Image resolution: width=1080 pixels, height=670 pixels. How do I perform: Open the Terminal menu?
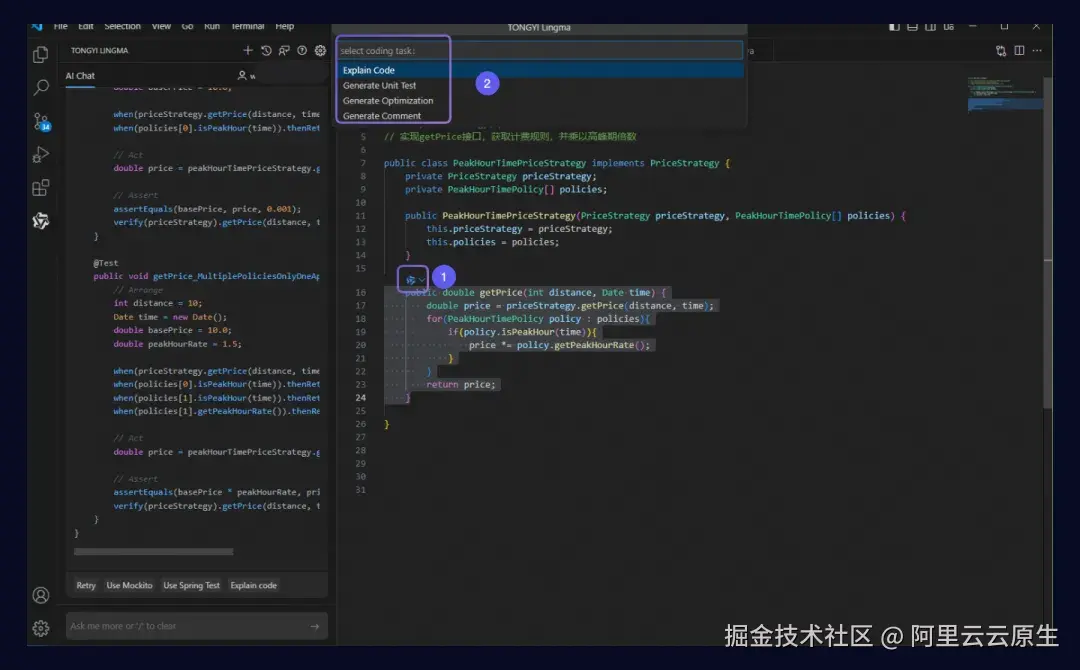point(248,26)
